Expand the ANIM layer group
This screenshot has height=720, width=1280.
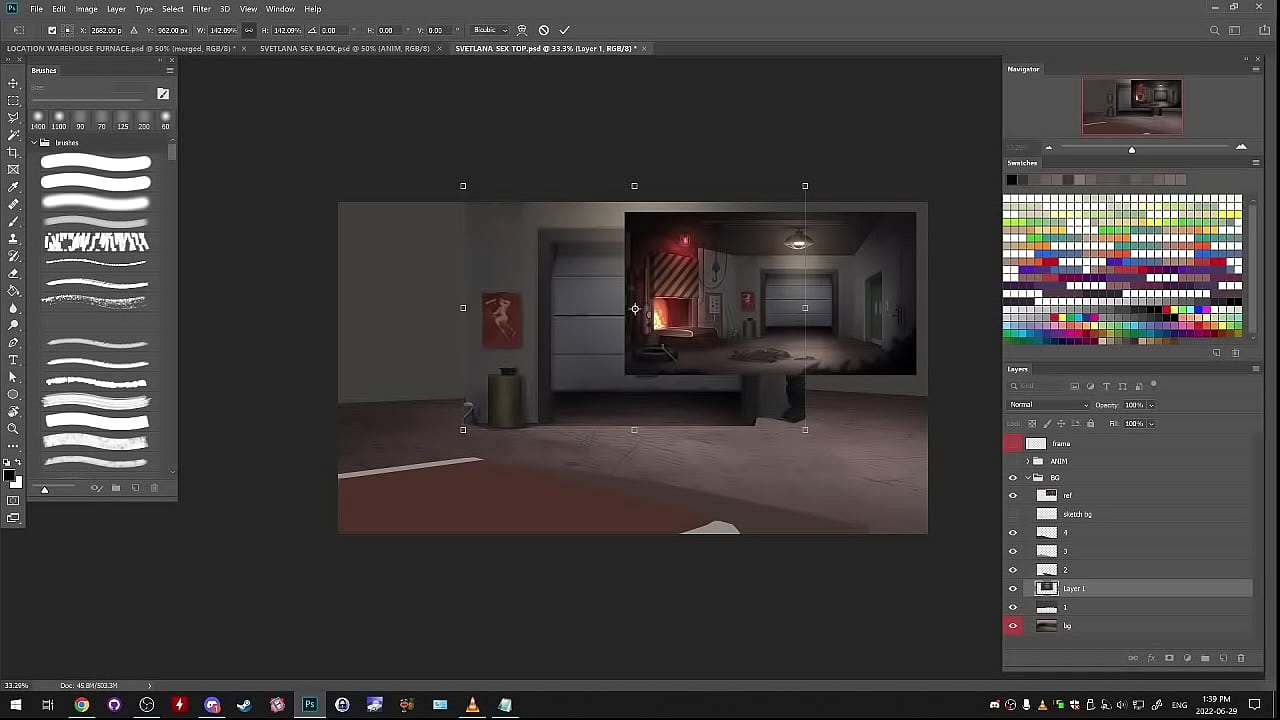[1028, 461]
